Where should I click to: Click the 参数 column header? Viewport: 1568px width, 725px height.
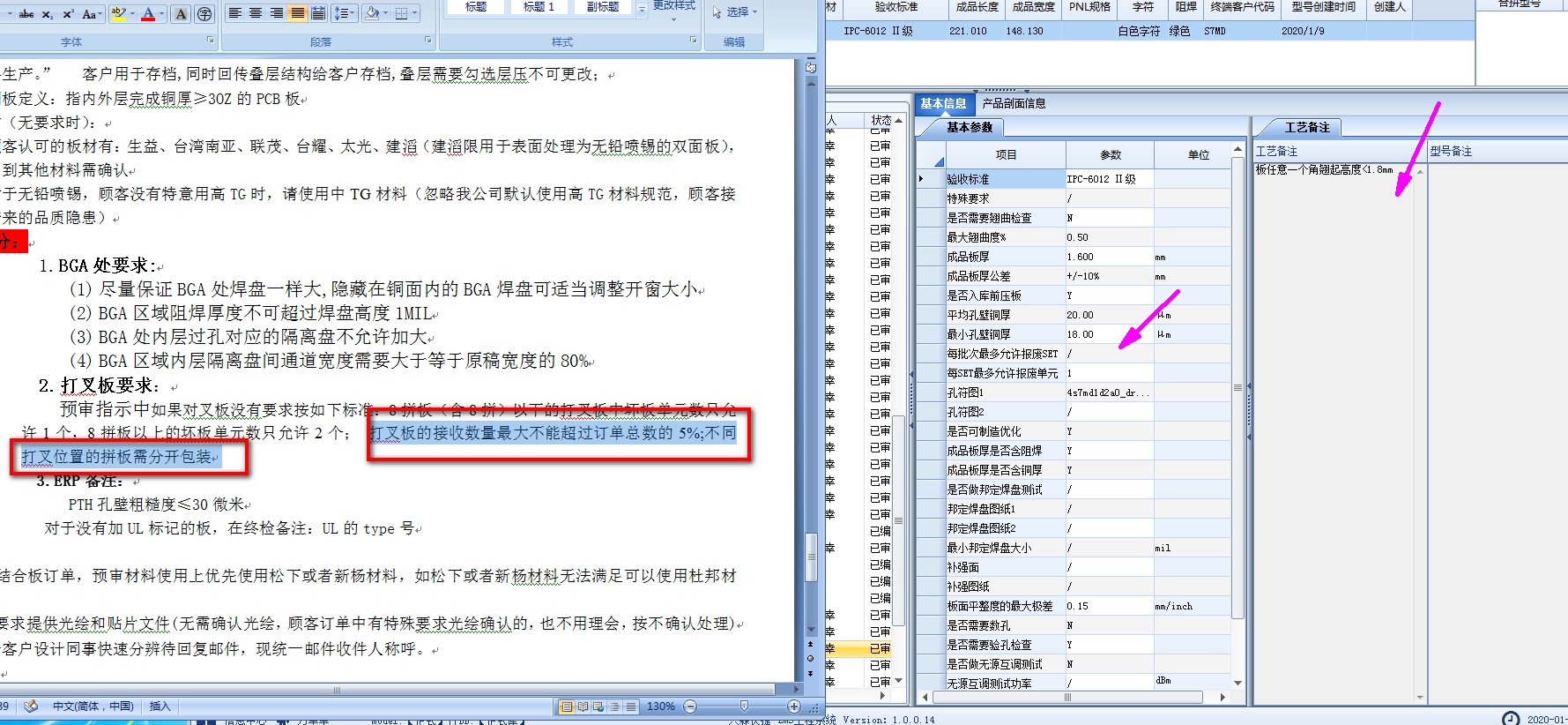click(1111, 154)
